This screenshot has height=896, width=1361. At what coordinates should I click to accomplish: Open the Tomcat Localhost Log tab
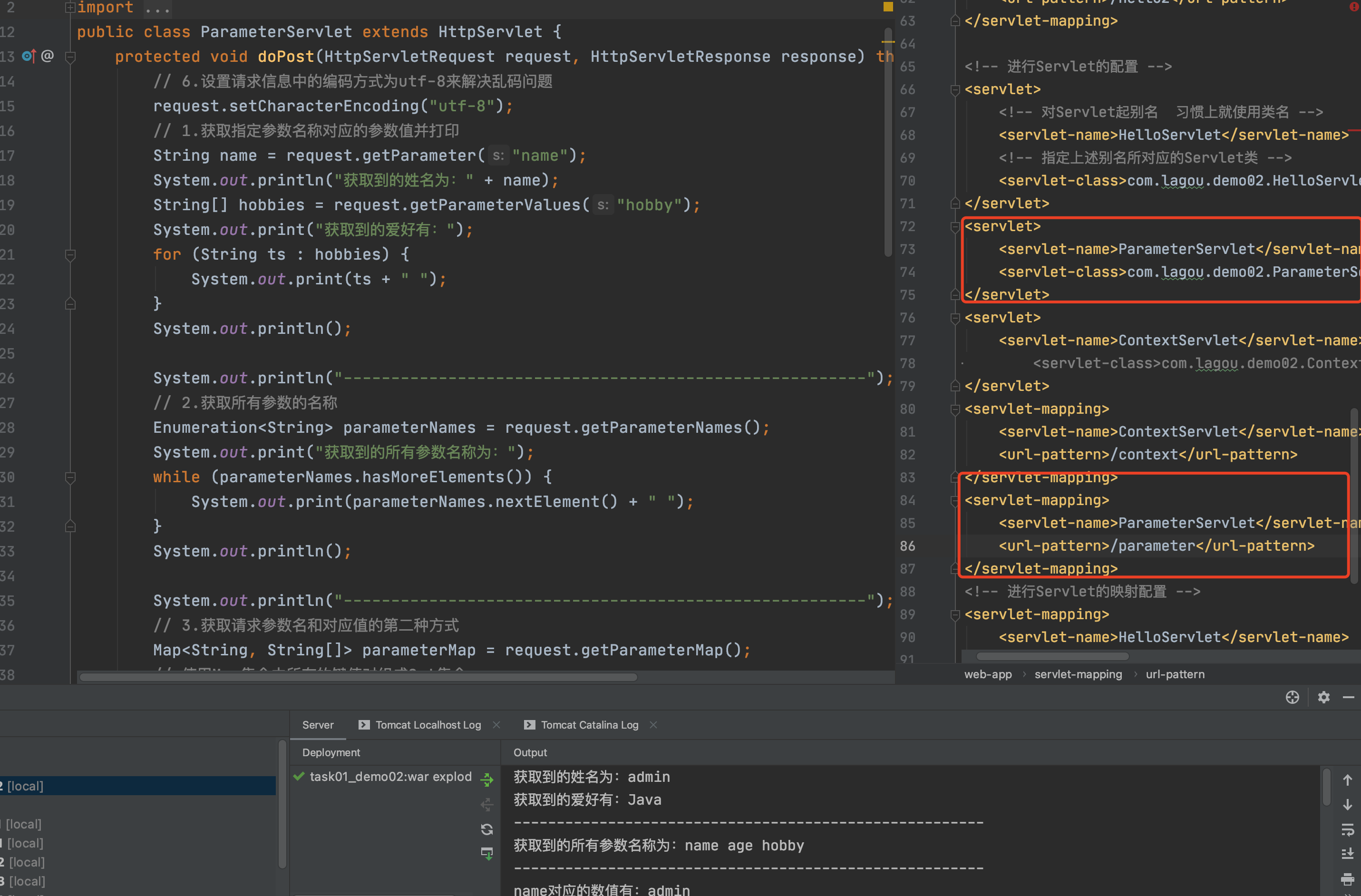tap(428, 724)
